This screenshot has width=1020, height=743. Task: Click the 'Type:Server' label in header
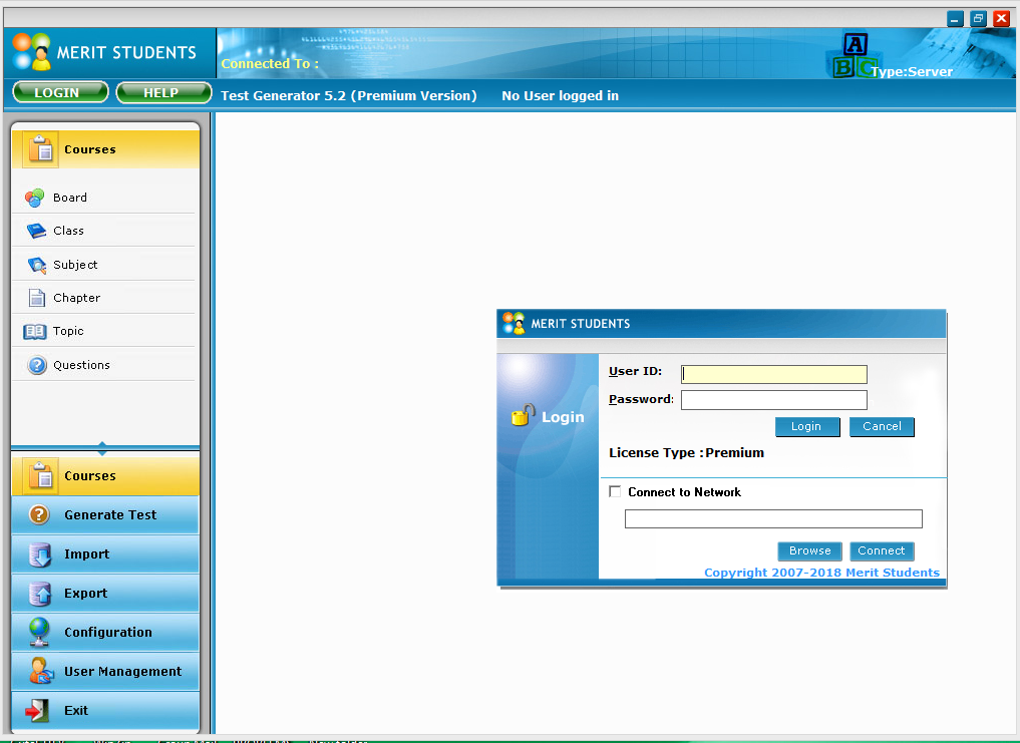(911, 72)
